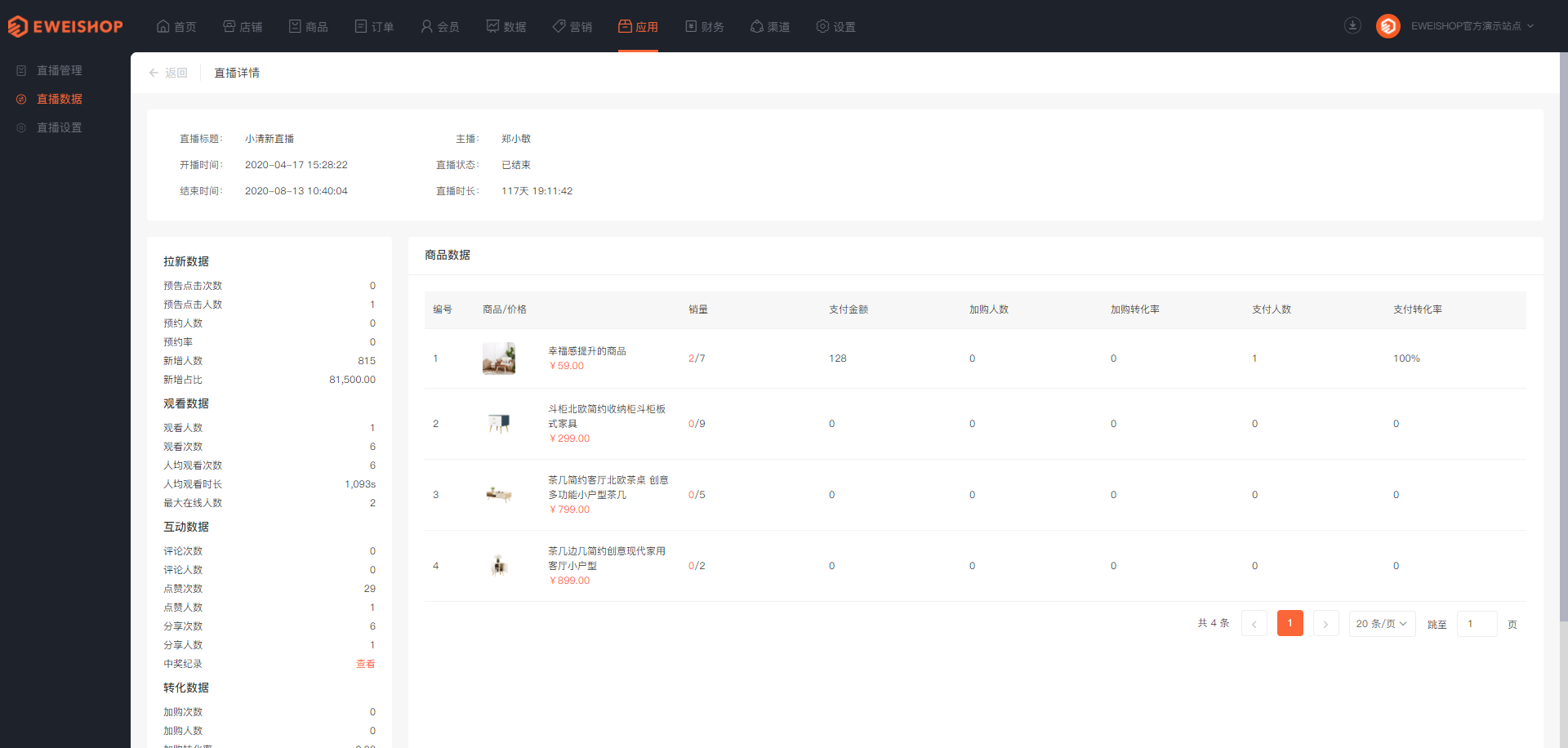Click sales figure 2/7

click(697, 358)
